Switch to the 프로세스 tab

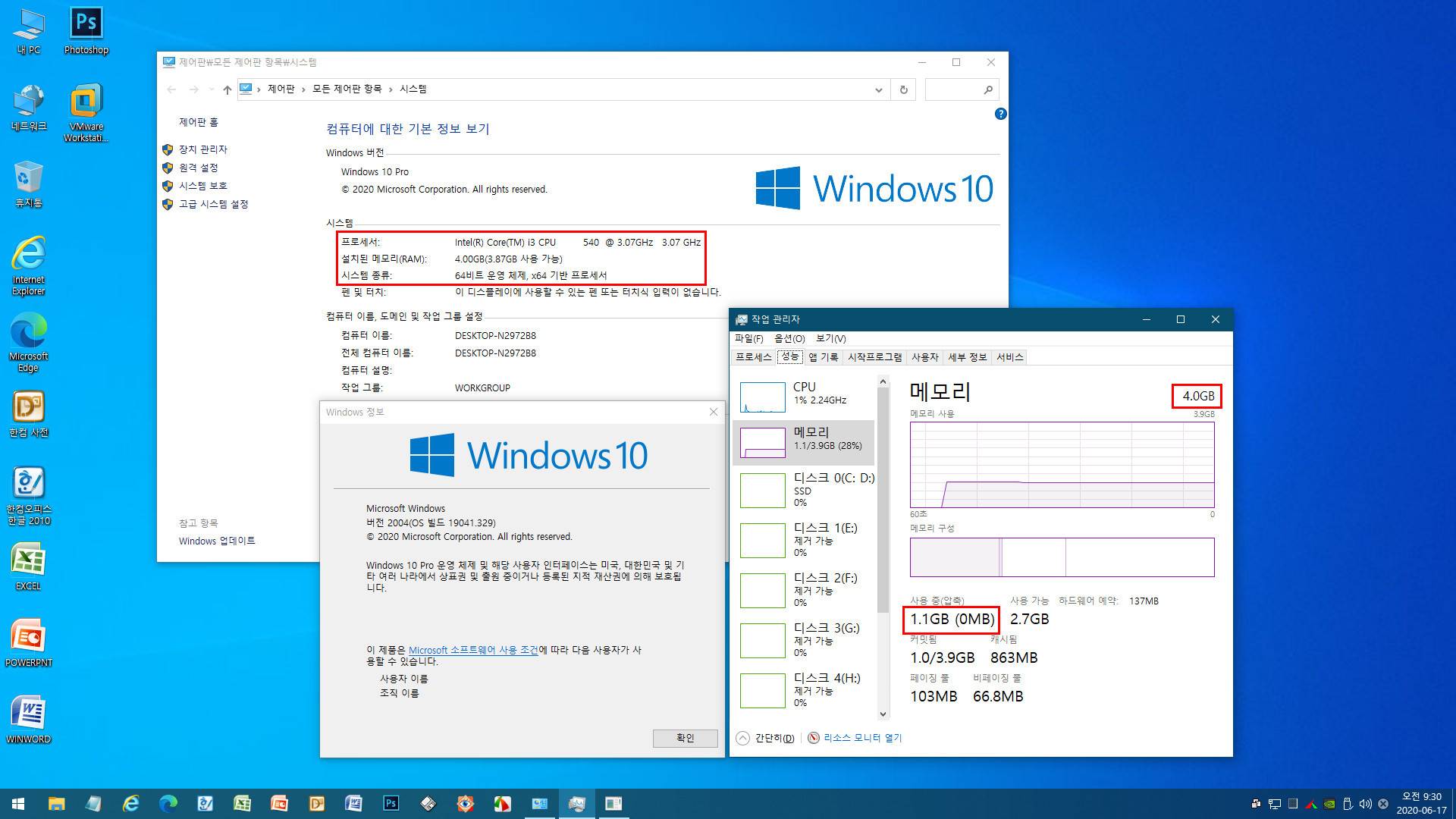pyautogui.click(x=753, y=357)
